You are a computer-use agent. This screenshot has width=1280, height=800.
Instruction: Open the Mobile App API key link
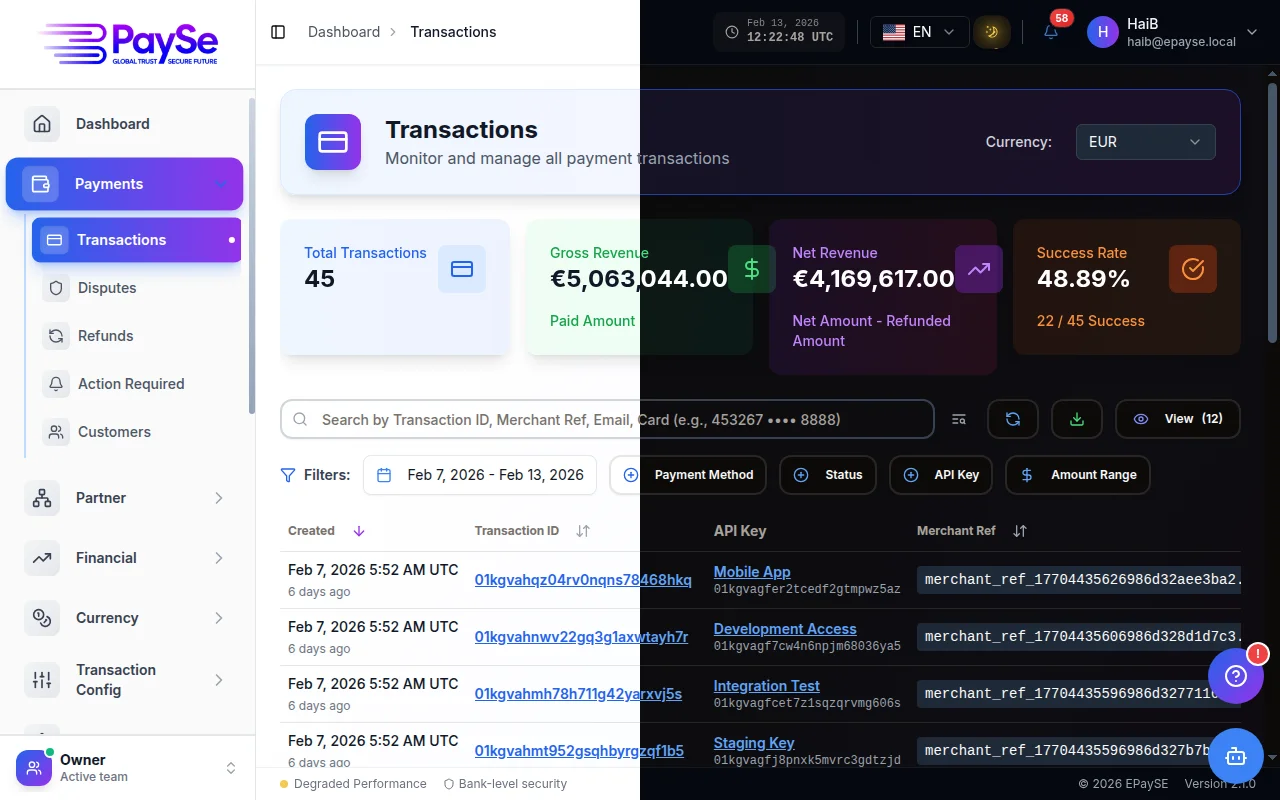tap(752, 572)
